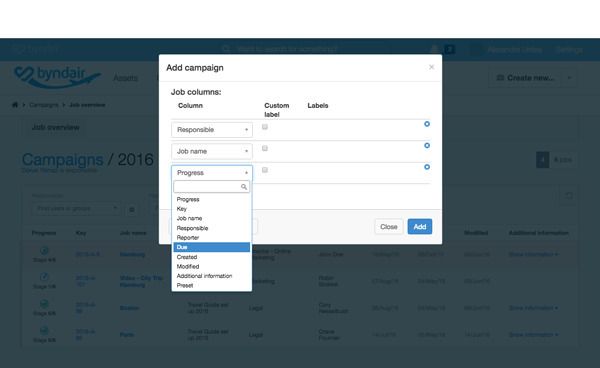600x368 pixels.
Task: Click progress icon of Hamburg row
Action: (x=44, y=250)
